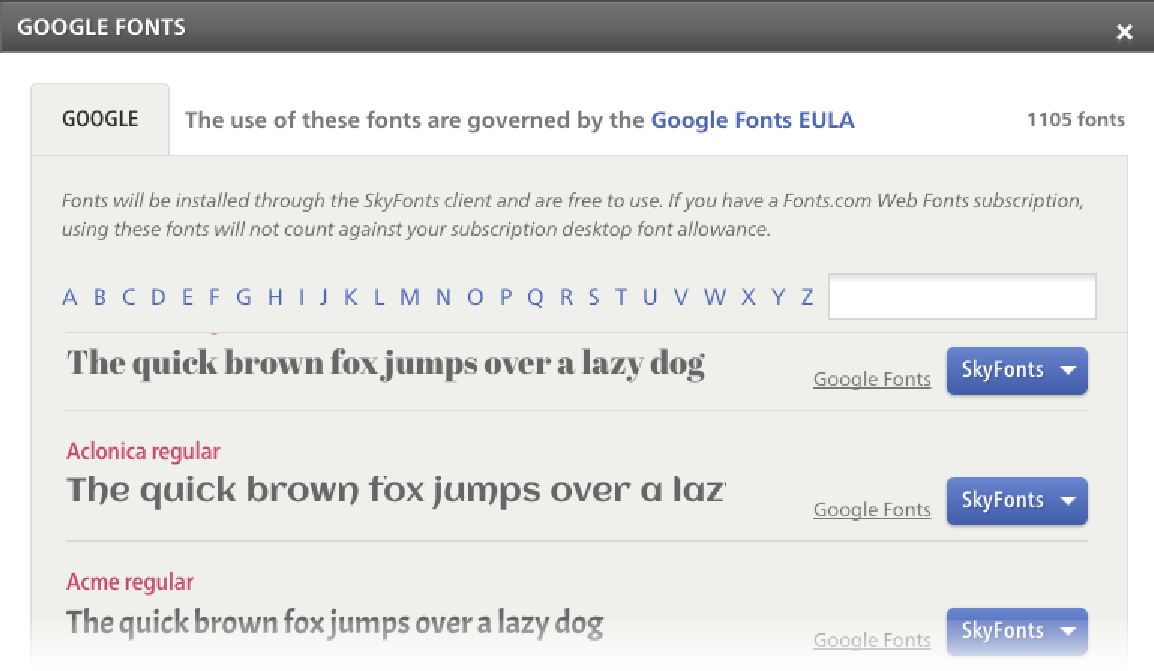The height and width of the screenshot is (671, 1154).
Task: Filter fonts by letter Z
Action: (x=807, y=297)
